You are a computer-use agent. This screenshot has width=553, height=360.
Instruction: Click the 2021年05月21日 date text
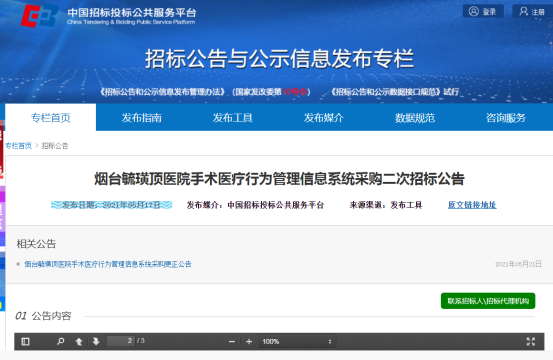coord(518,264)
